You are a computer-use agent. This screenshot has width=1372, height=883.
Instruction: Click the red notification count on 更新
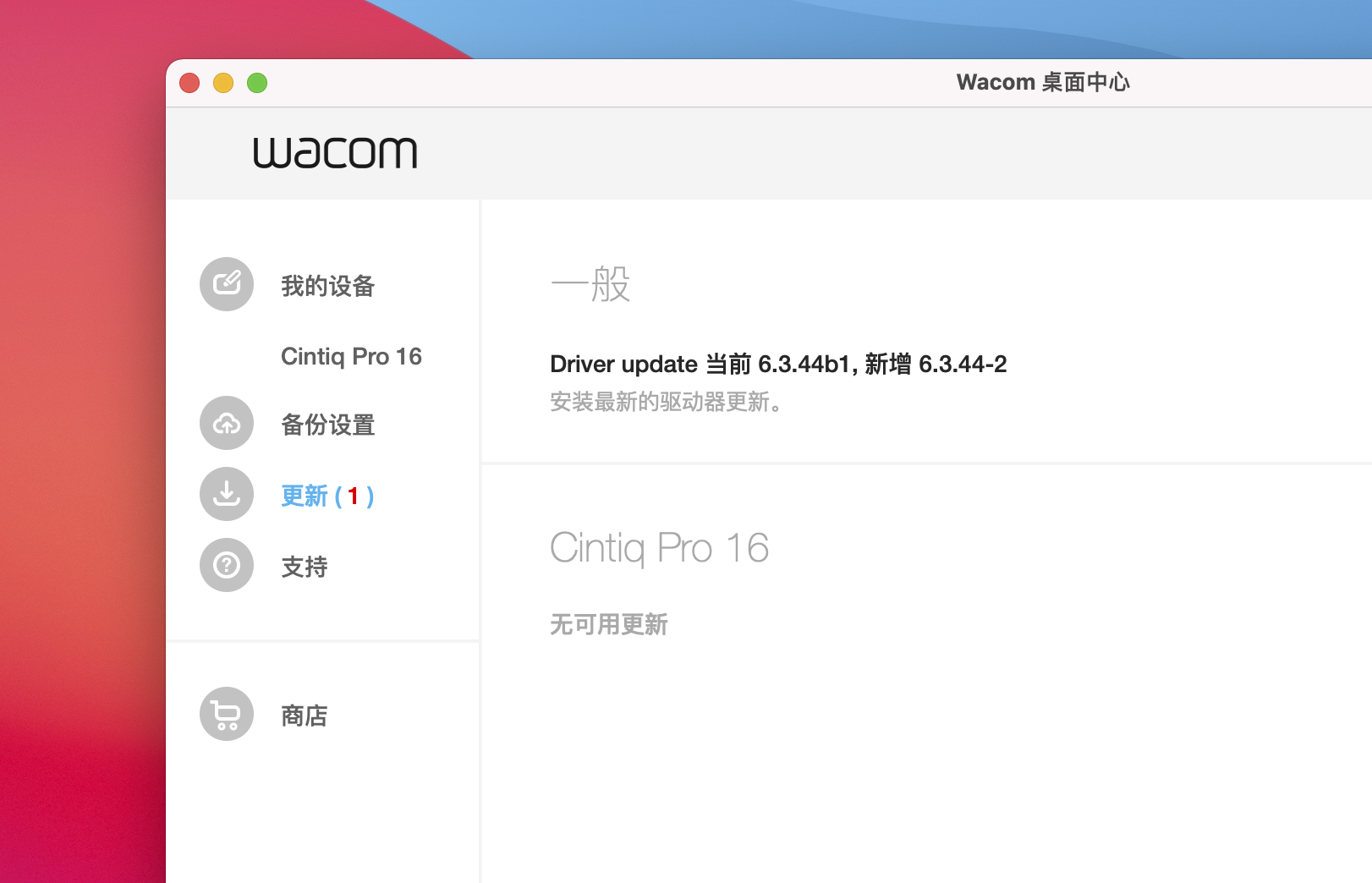click(x=354, y=496)
